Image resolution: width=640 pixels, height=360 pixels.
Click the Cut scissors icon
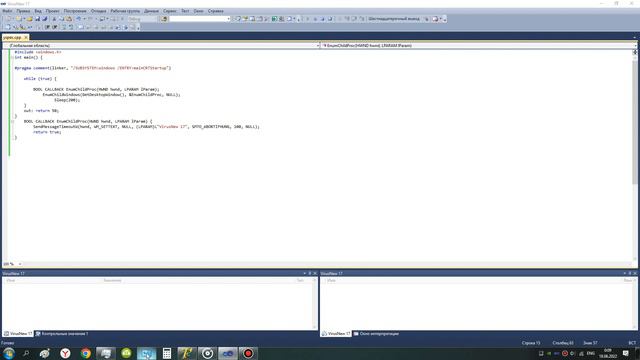click(54, 19)
